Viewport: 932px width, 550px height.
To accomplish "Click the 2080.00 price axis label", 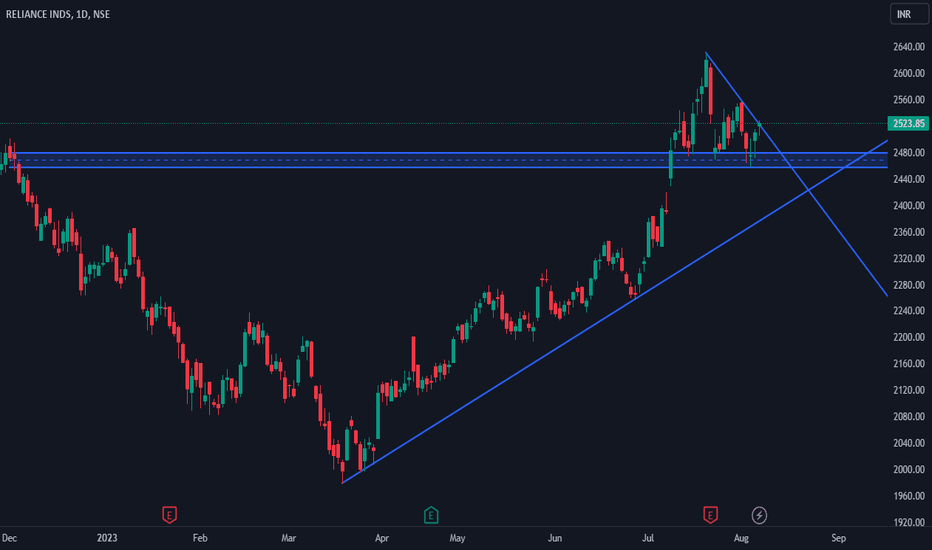I will tap(908, 417).
